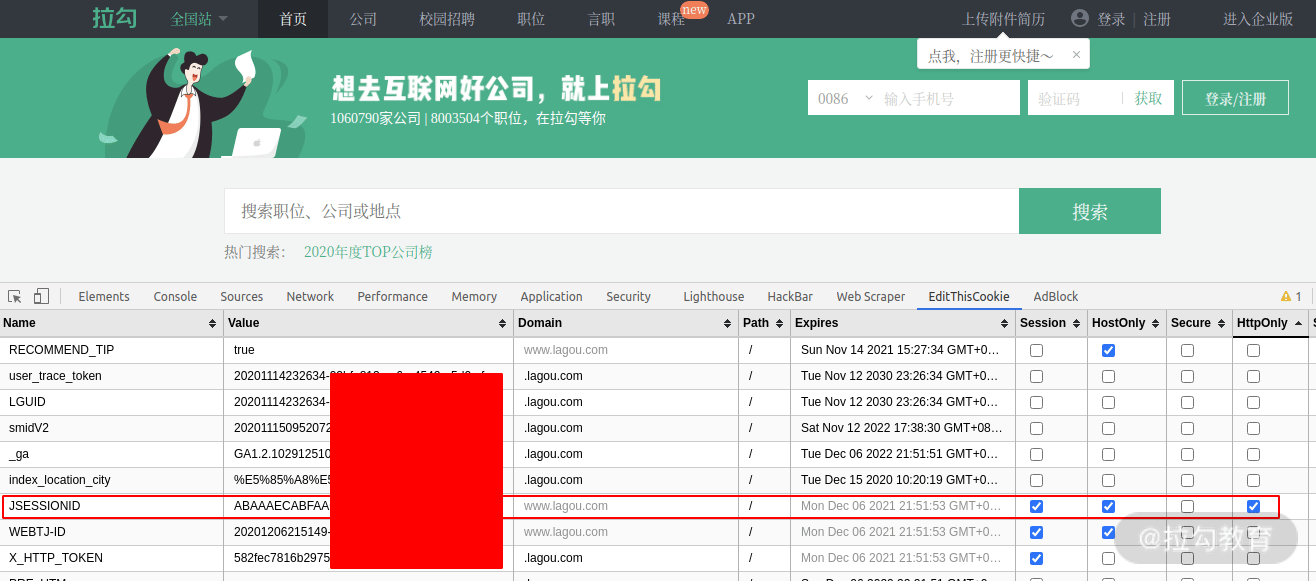1316x581 pixels.
Task: Click the DevTools warning triangle icon
Action: (1286, 296)
